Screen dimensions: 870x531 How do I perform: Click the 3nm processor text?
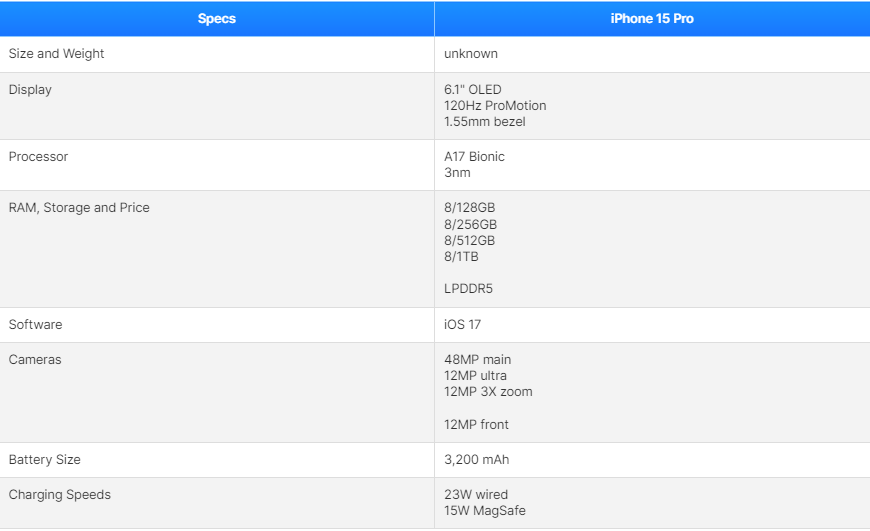click(x=457, y=173)
